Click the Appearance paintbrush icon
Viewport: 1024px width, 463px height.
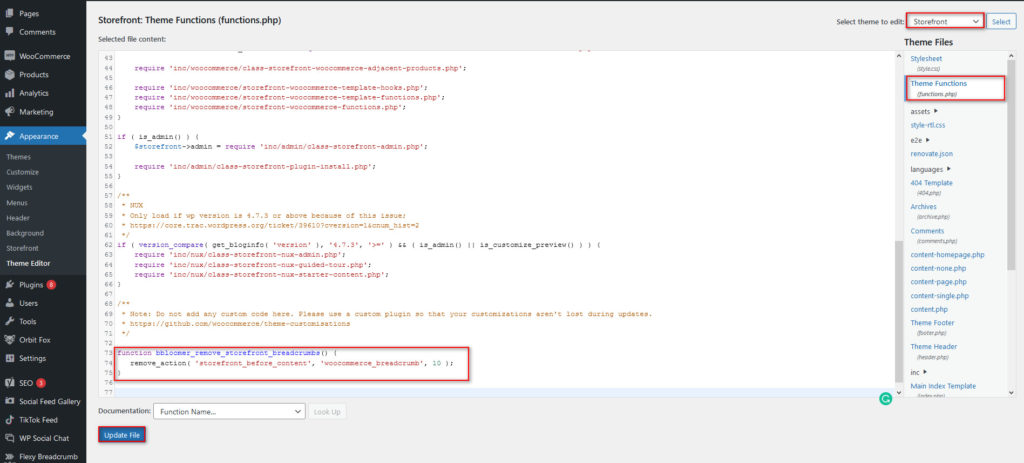tap(10, 136)
